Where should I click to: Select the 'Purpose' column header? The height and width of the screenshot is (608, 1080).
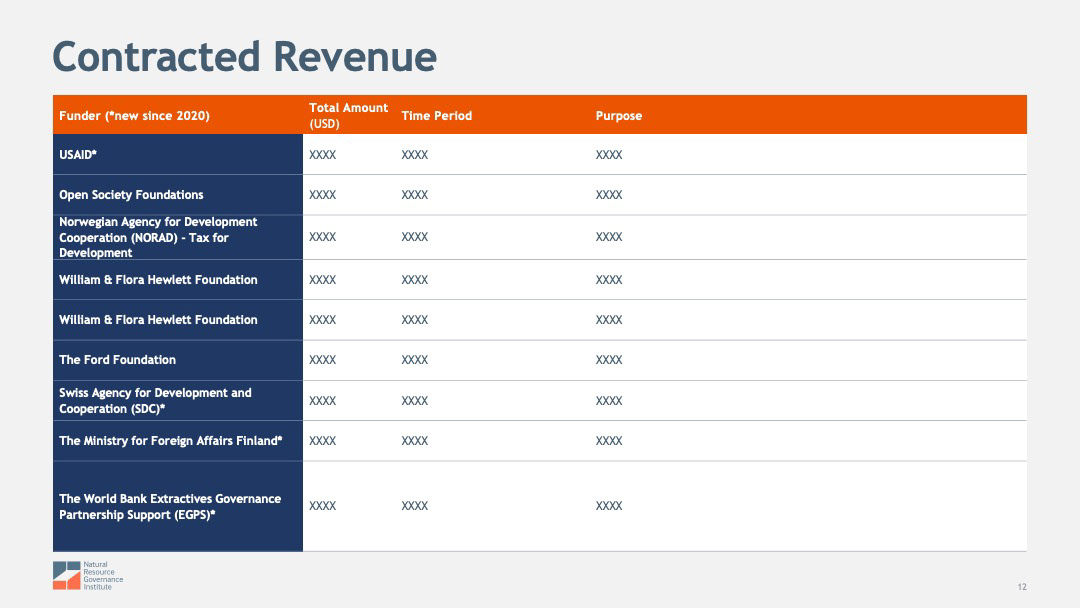[808, 115]
